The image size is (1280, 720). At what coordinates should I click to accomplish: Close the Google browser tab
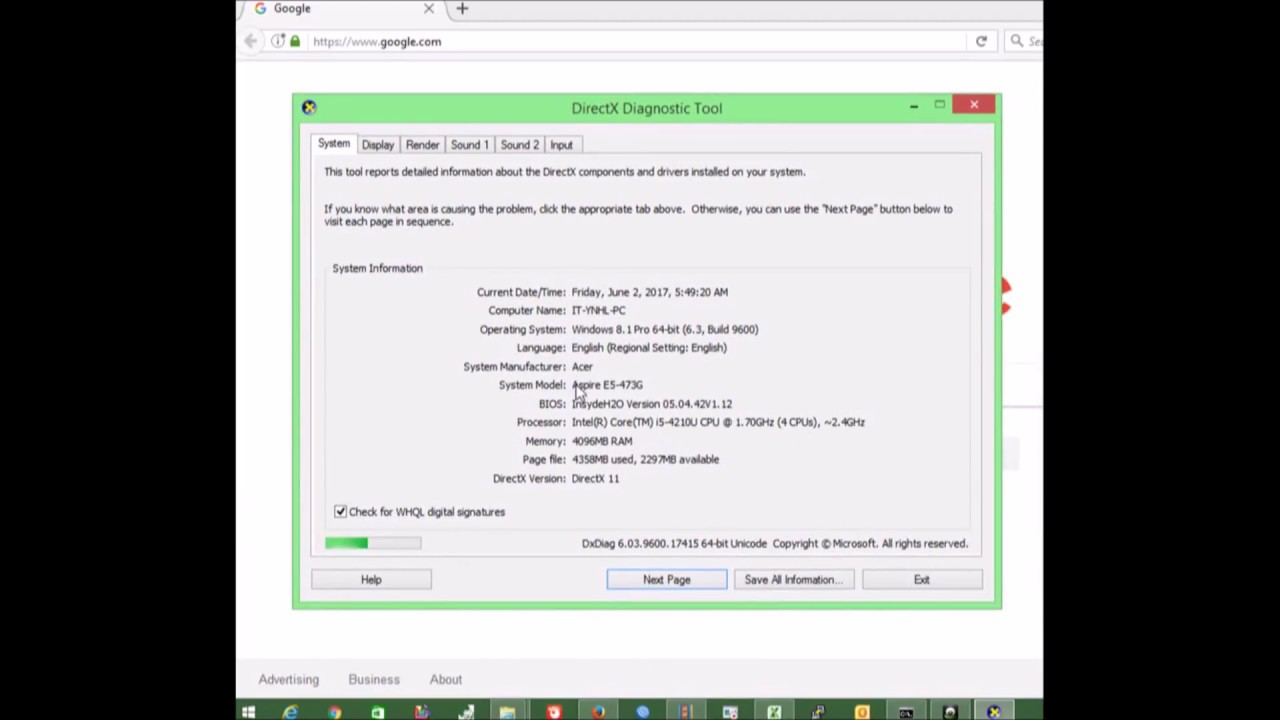[x=429, y=8]
